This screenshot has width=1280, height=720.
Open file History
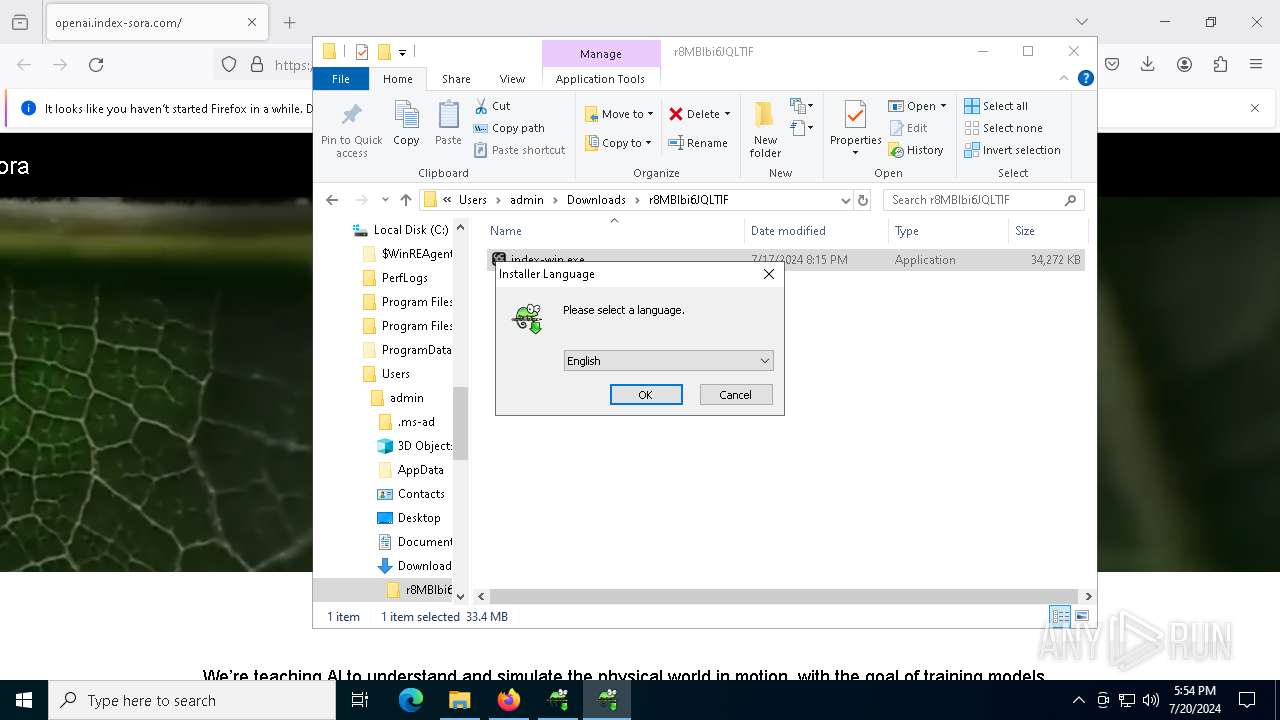tap(916, 150)
